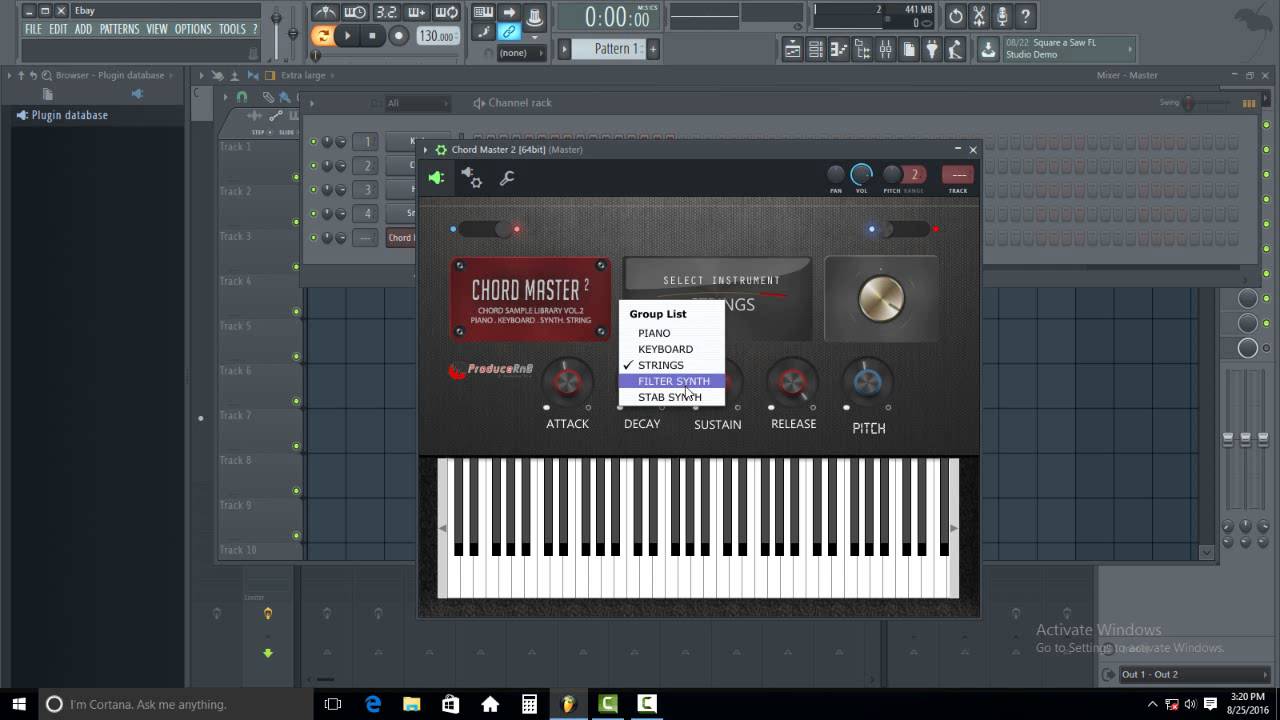Toggle pattern/song mode button
This screenshot has height=720, width=1280.
pos(322,36)
